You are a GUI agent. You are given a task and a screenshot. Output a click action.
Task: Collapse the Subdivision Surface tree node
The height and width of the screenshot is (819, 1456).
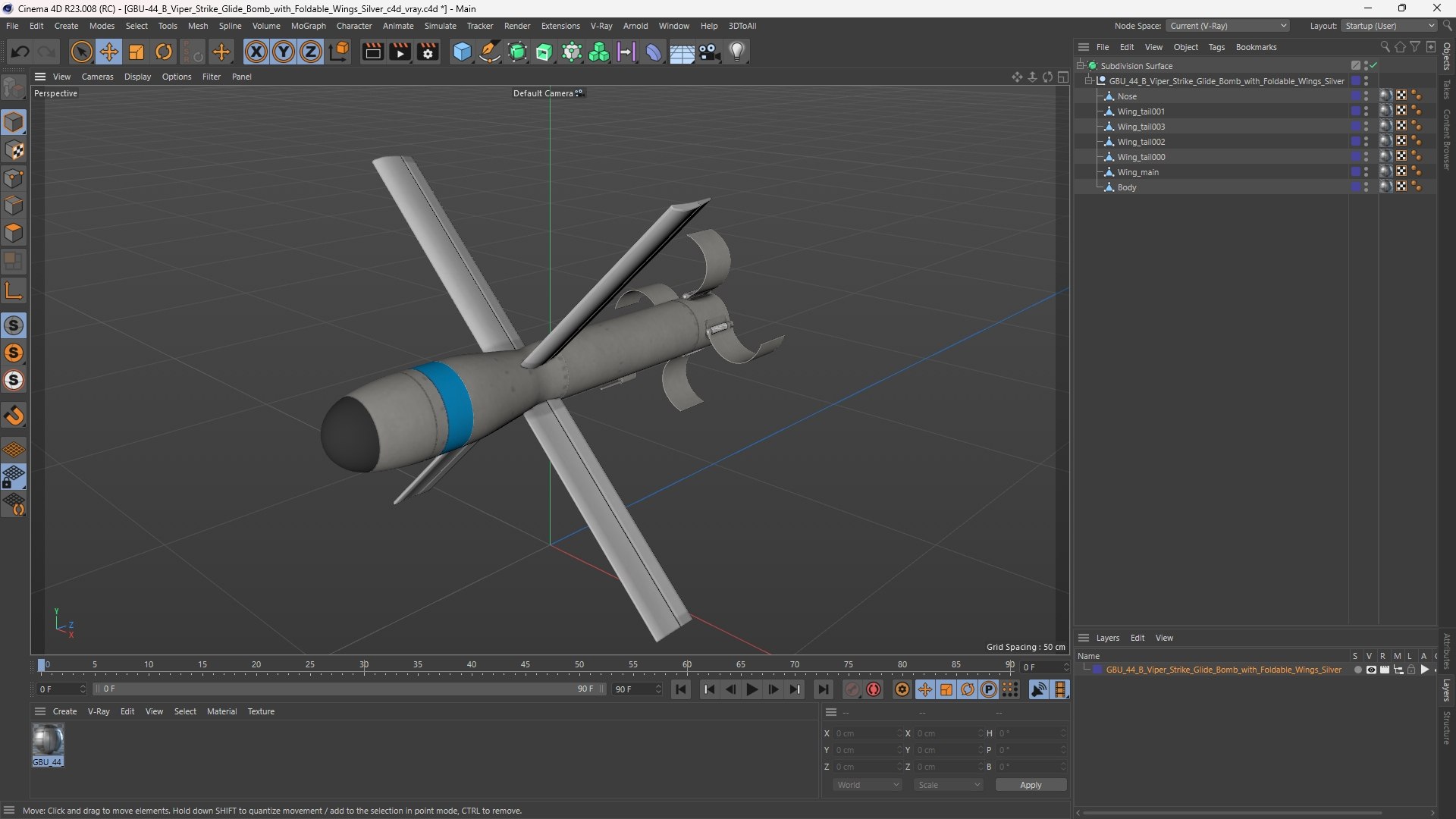coord(1080,66)
